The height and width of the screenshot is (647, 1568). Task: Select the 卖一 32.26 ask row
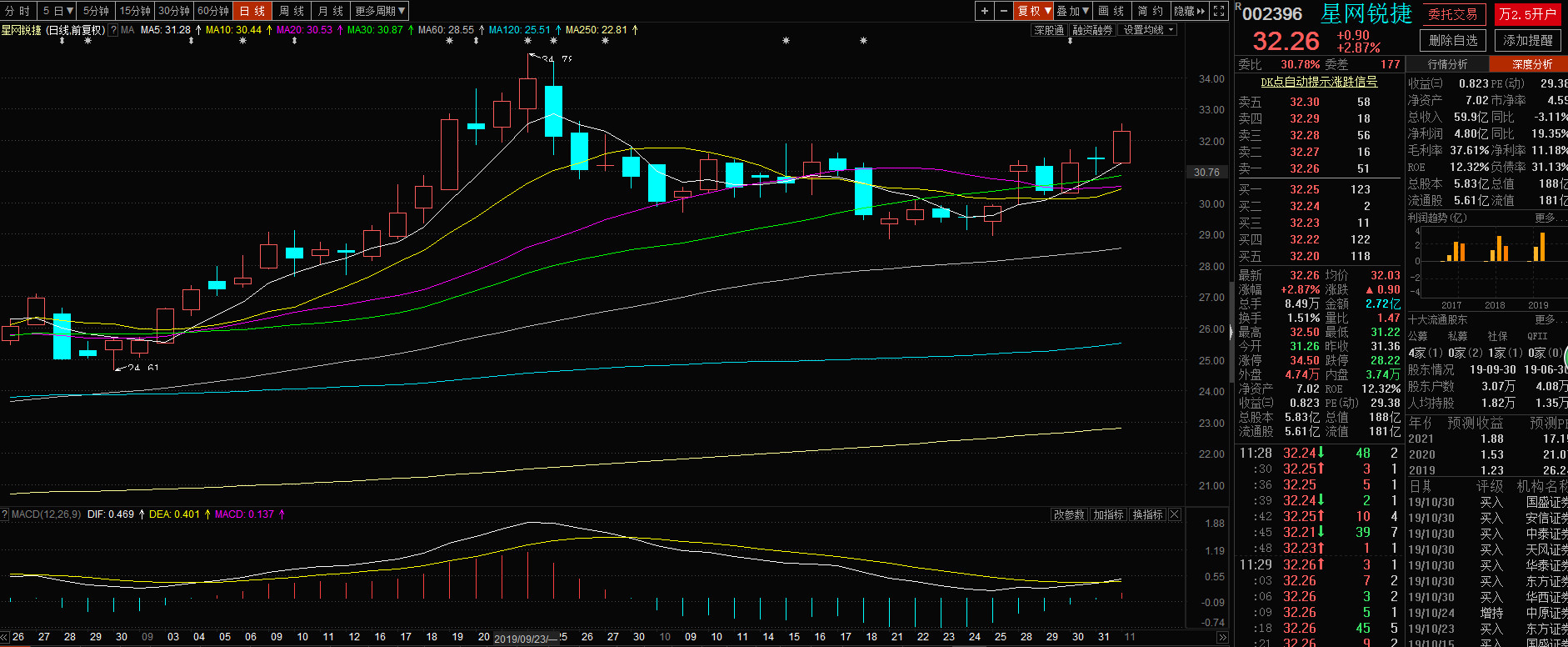[x=1319, y=168]
